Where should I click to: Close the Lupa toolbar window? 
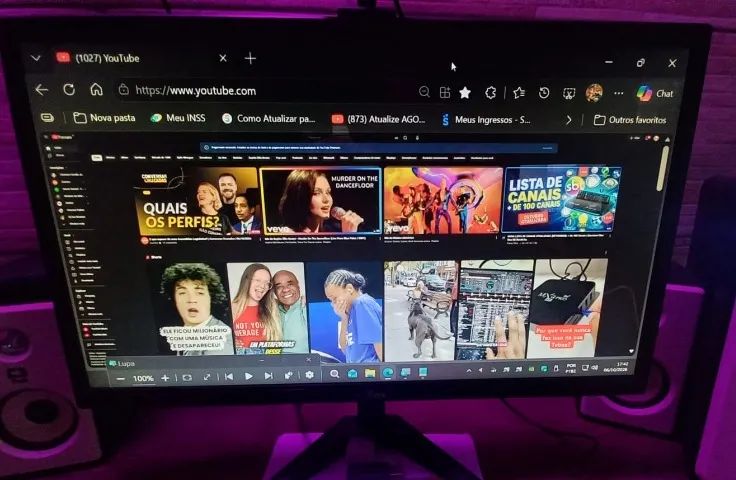[x=308, y=360]
